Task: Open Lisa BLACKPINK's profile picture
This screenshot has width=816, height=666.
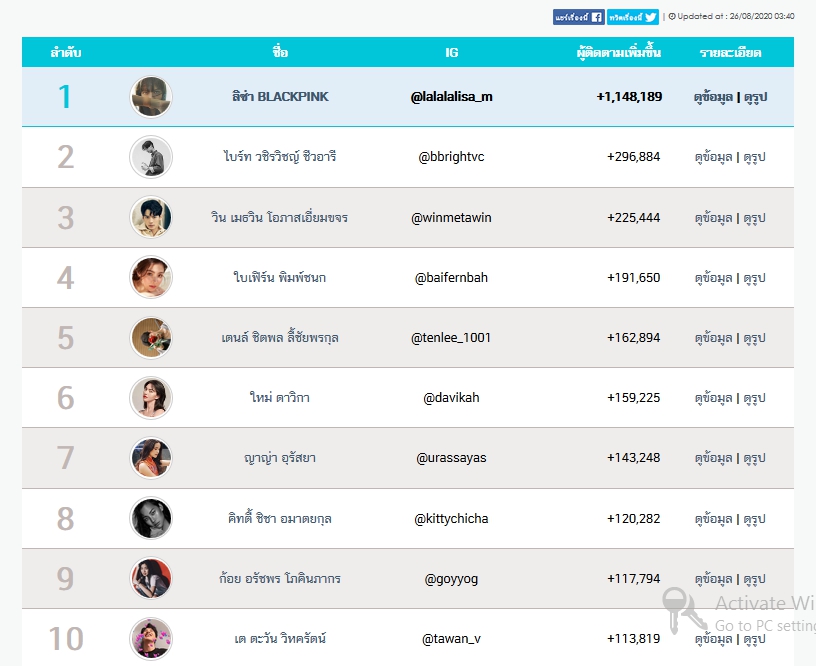Action: [x=151, y=97]
